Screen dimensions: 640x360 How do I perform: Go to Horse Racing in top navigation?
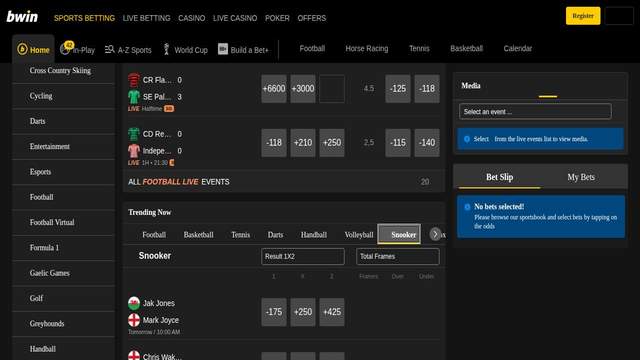(367, 49)
